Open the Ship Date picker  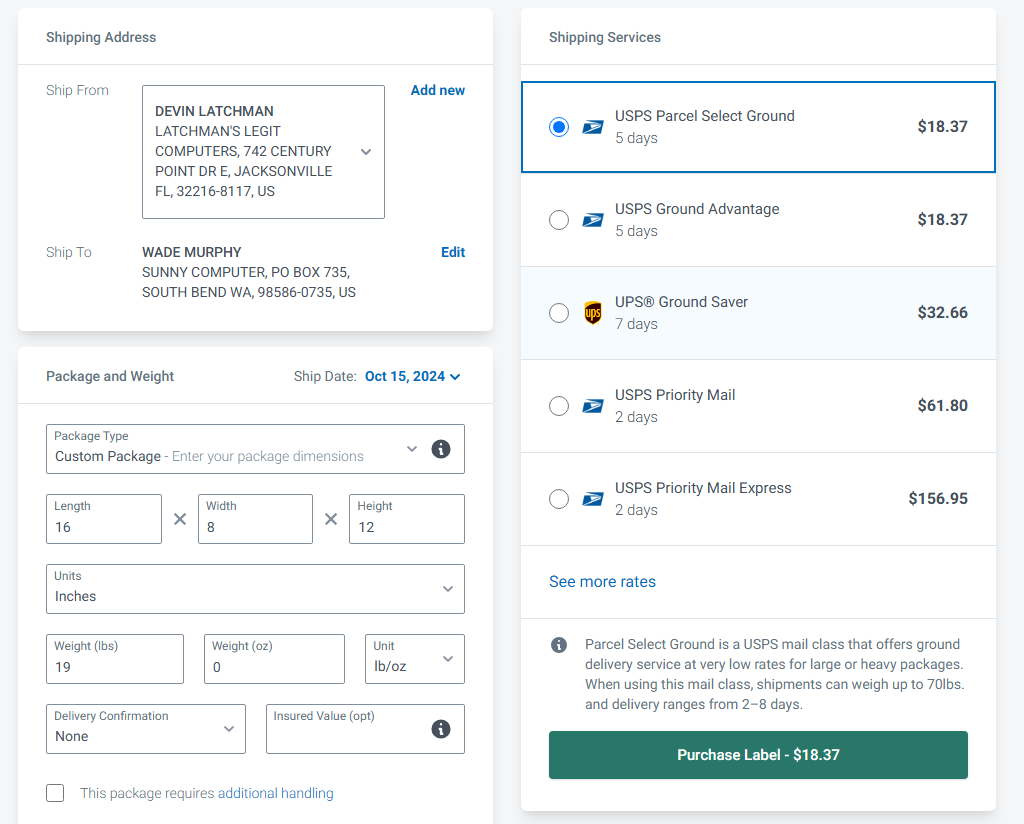click(x=413, y=377)
